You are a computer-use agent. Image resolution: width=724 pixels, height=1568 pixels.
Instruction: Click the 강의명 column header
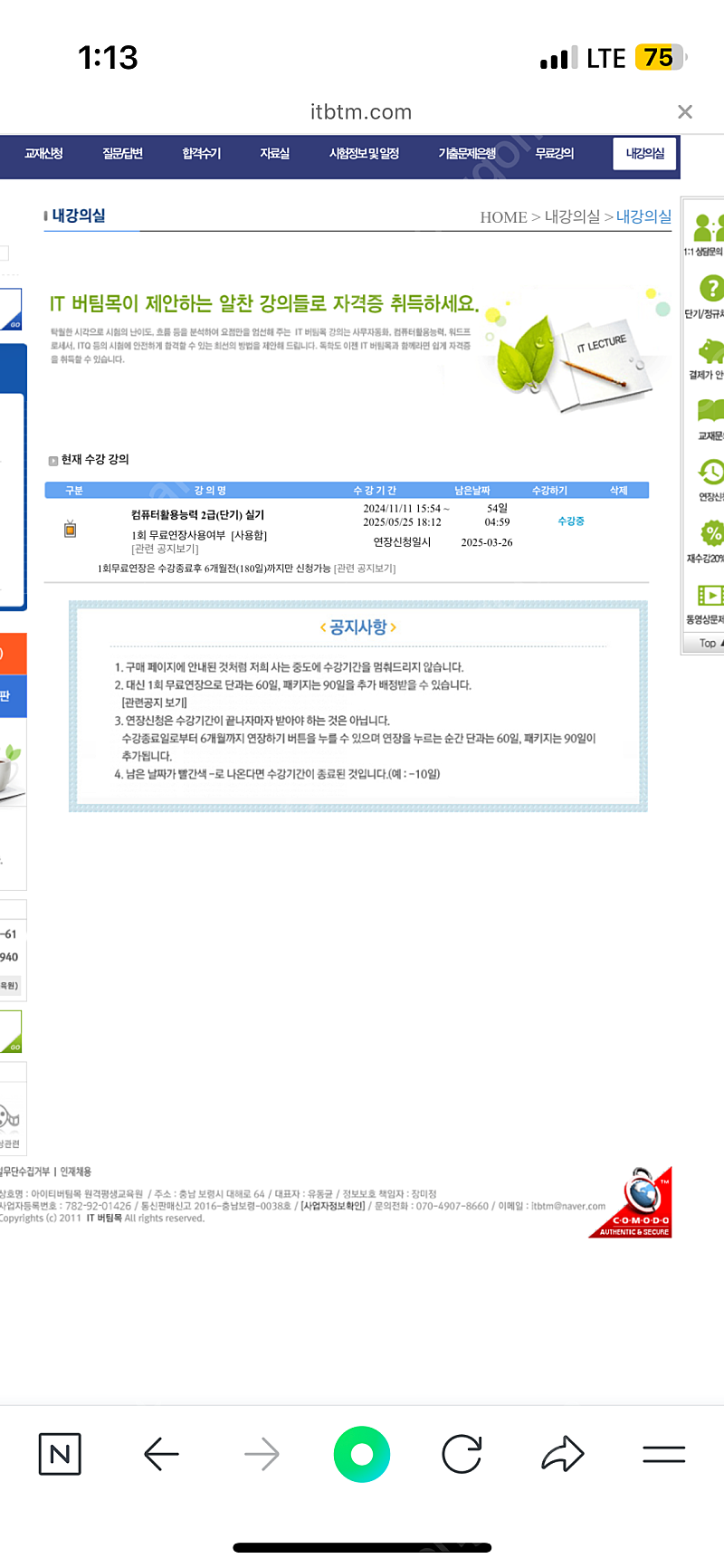(x=210, y=491)
